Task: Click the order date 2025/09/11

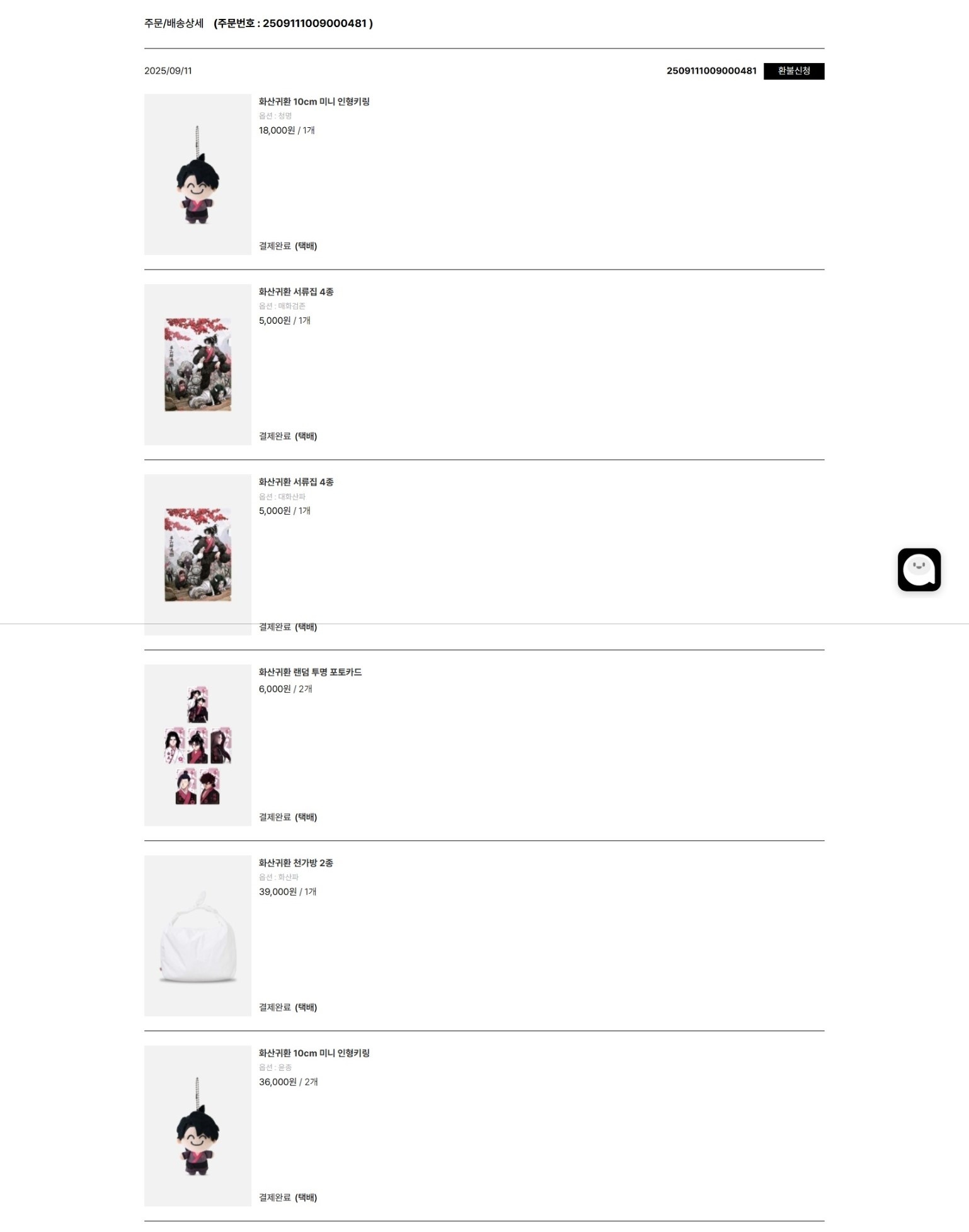Action: pyautogui.click(x=168, y=71)
